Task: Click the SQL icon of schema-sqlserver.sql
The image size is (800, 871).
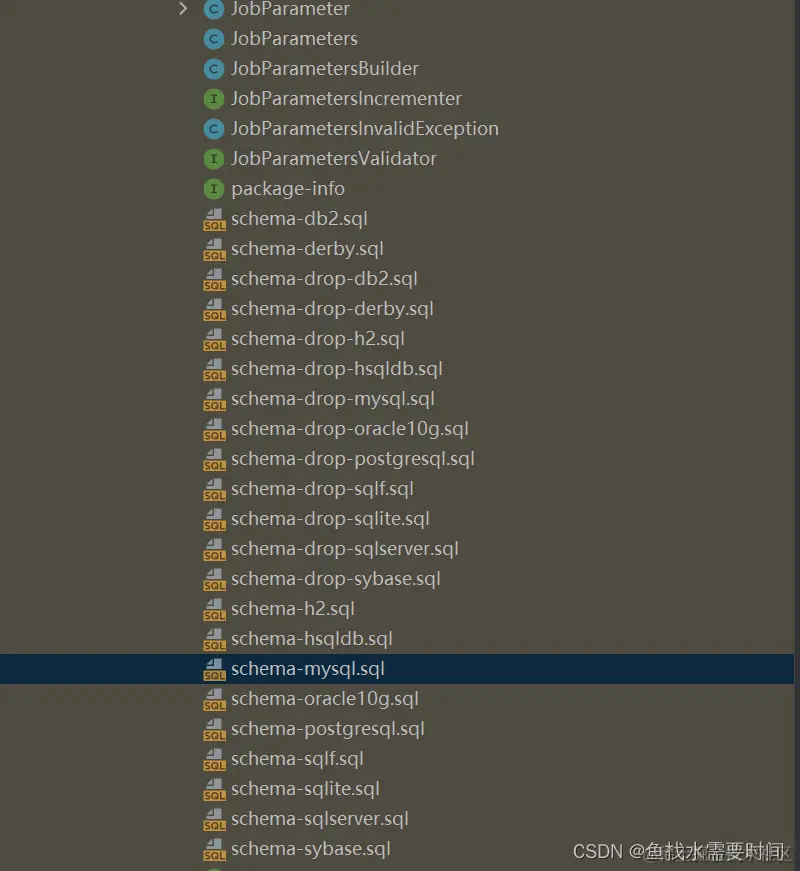Action: (x=214, y=819)
